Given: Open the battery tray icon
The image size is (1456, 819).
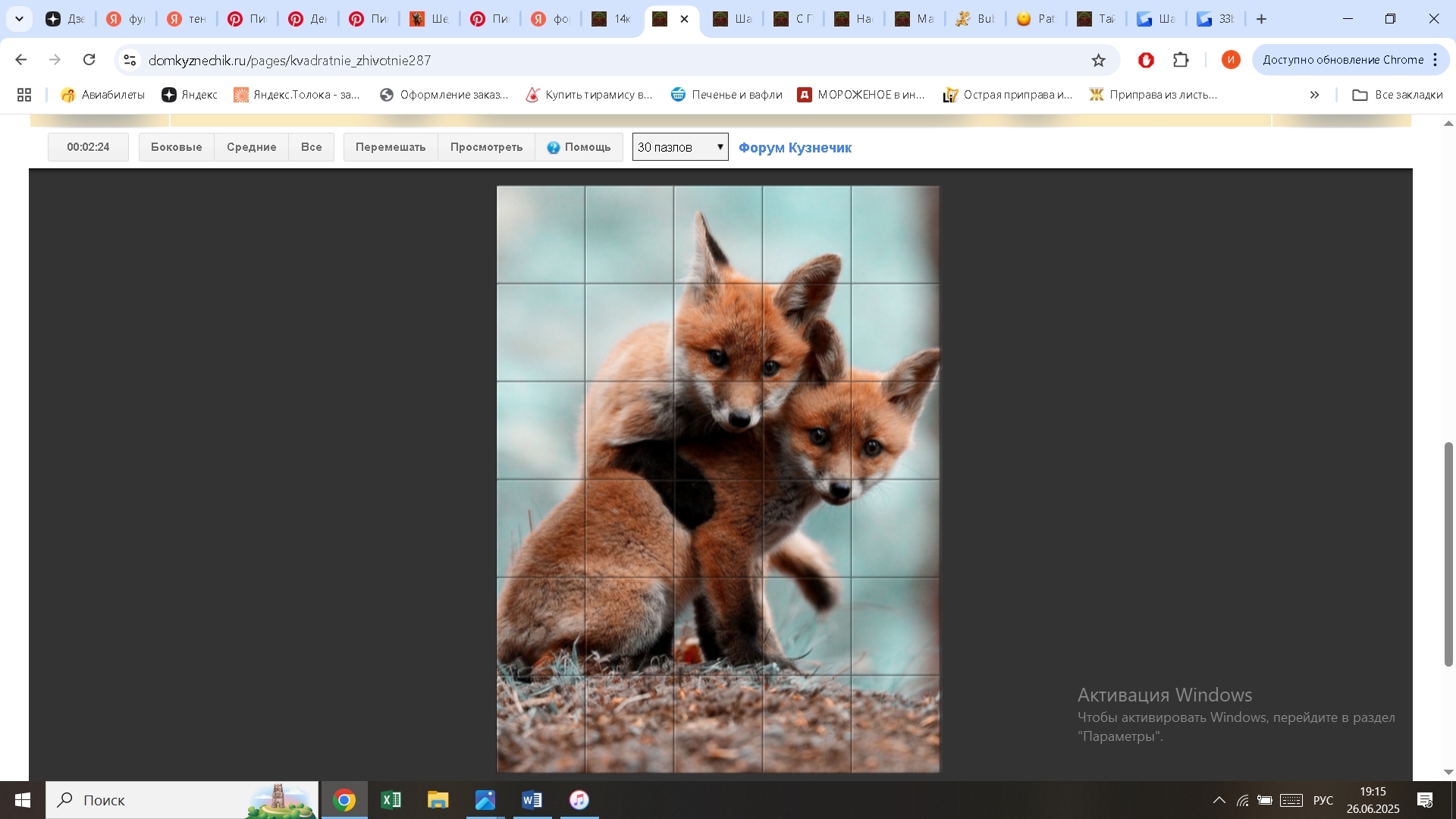Looking at the screenshot, I should tap(1265, 800).
